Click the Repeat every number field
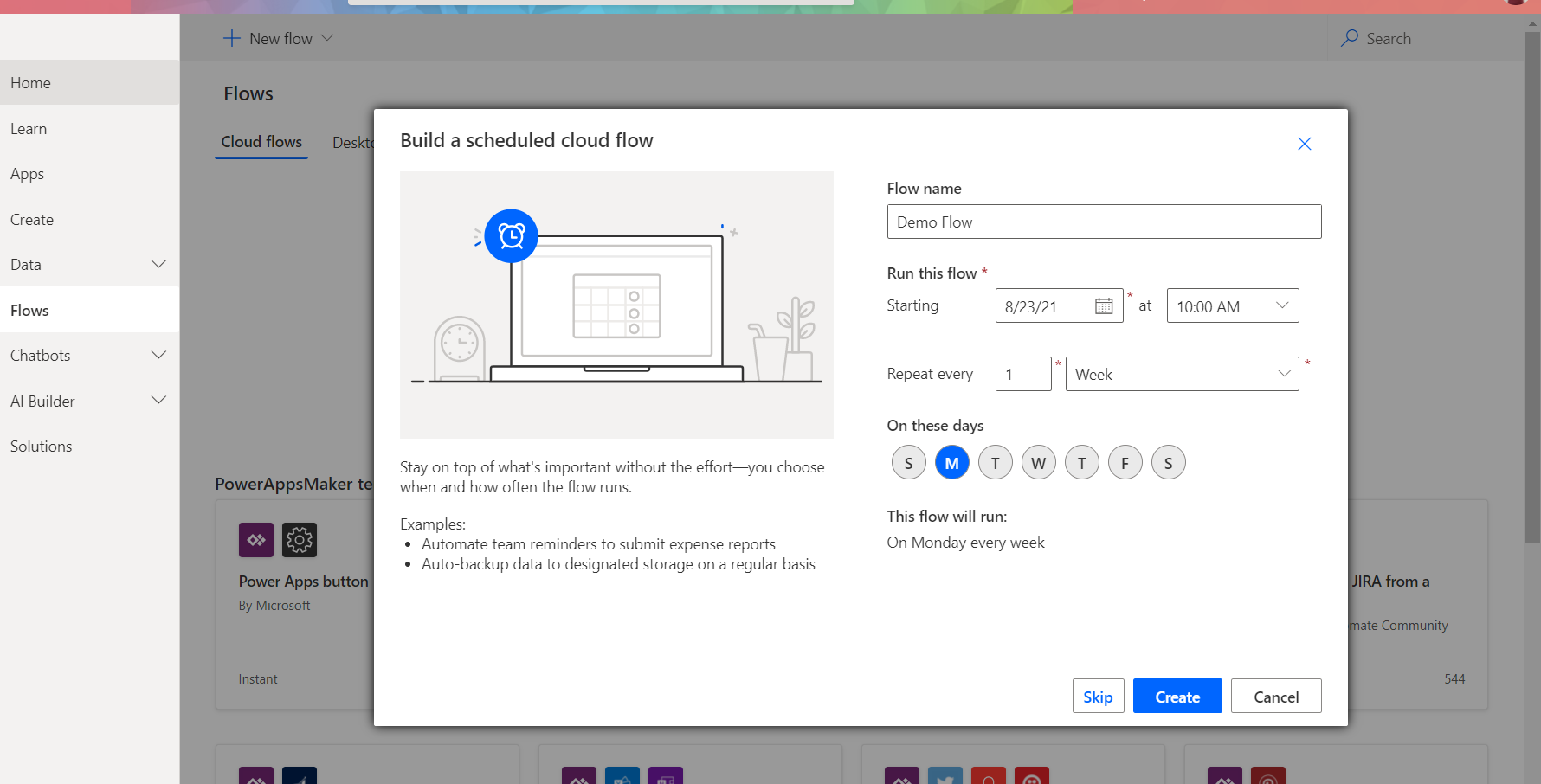The height and width of the screenshot is (784, 1541). 1022,375
